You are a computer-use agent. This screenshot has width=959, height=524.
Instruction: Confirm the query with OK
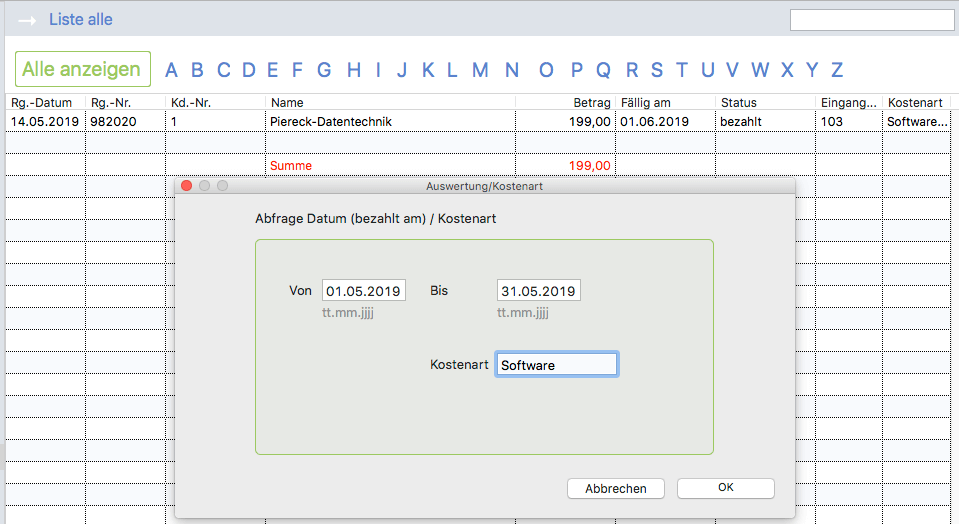coord(725,488)
